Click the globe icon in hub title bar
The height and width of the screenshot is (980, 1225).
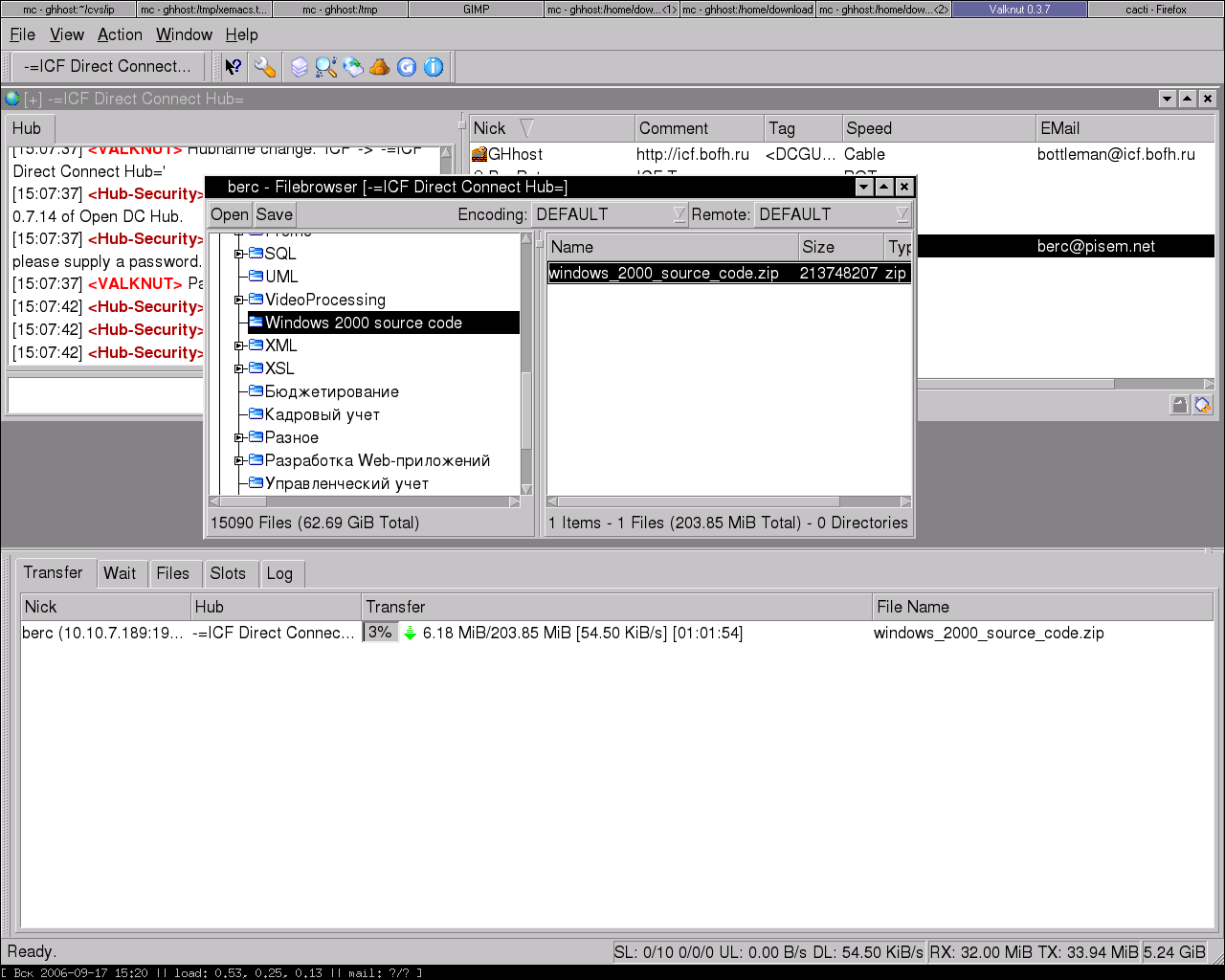pos(12,99)
